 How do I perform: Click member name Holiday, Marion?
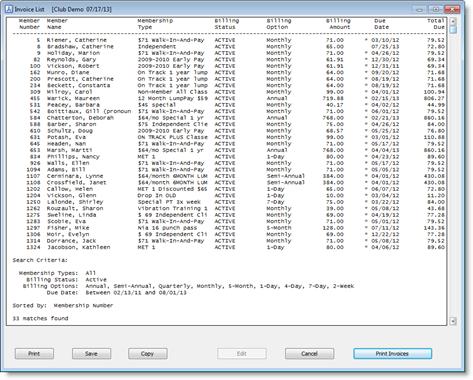(73, 53)
